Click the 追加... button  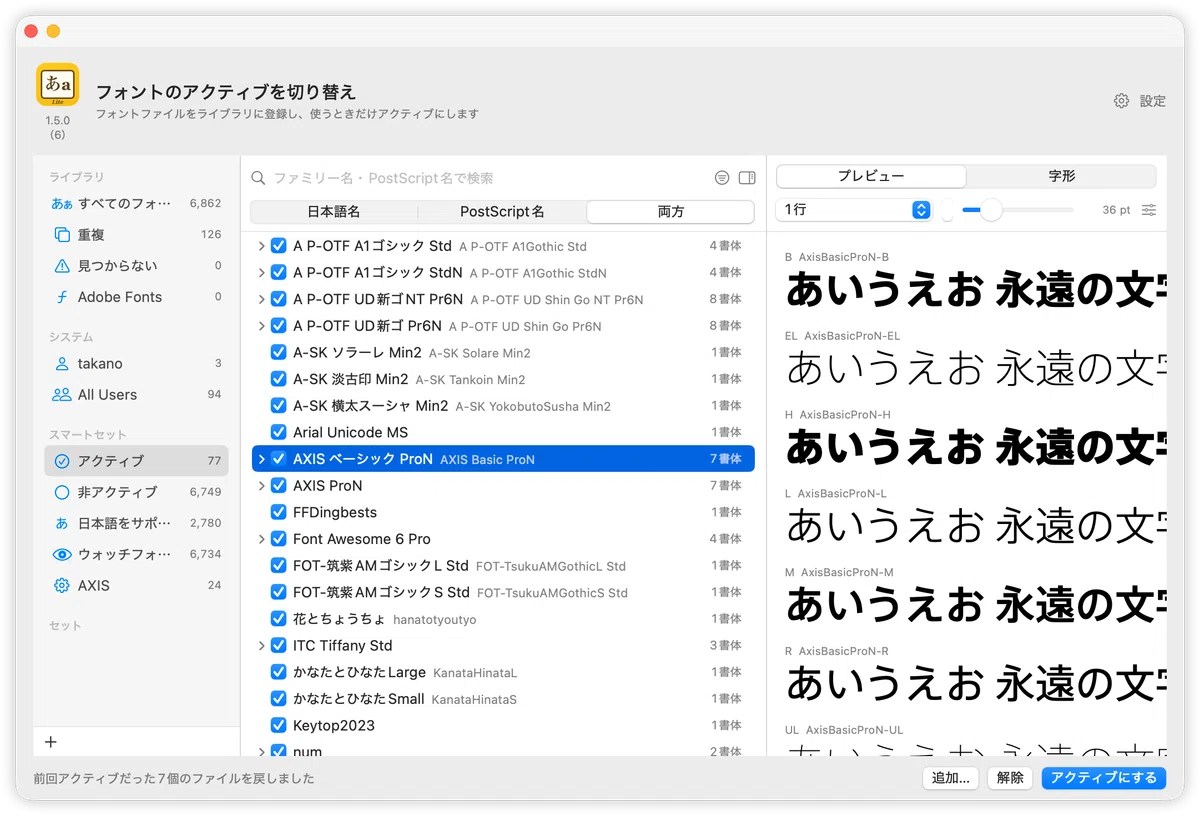(x=951, y=778)
